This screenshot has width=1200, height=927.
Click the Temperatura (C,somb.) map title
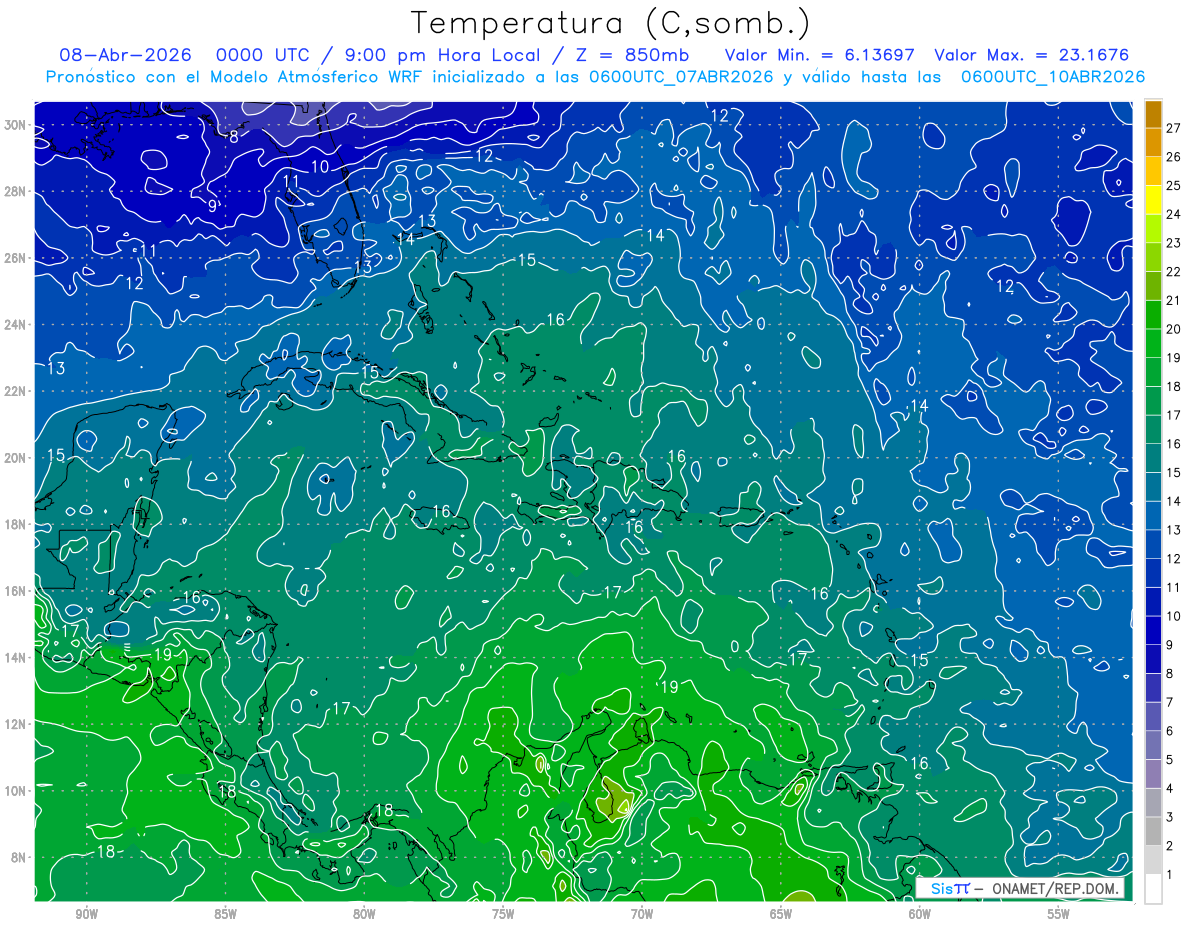pos(611,23)
